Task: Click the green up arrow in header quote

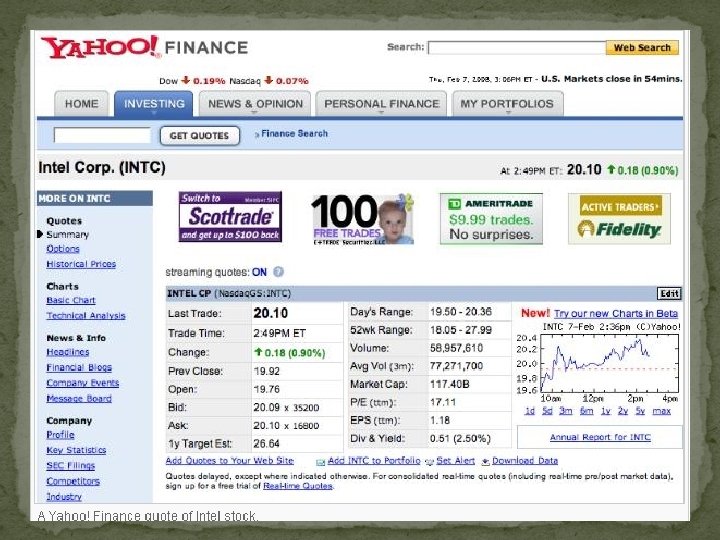Action: [611, 169]
